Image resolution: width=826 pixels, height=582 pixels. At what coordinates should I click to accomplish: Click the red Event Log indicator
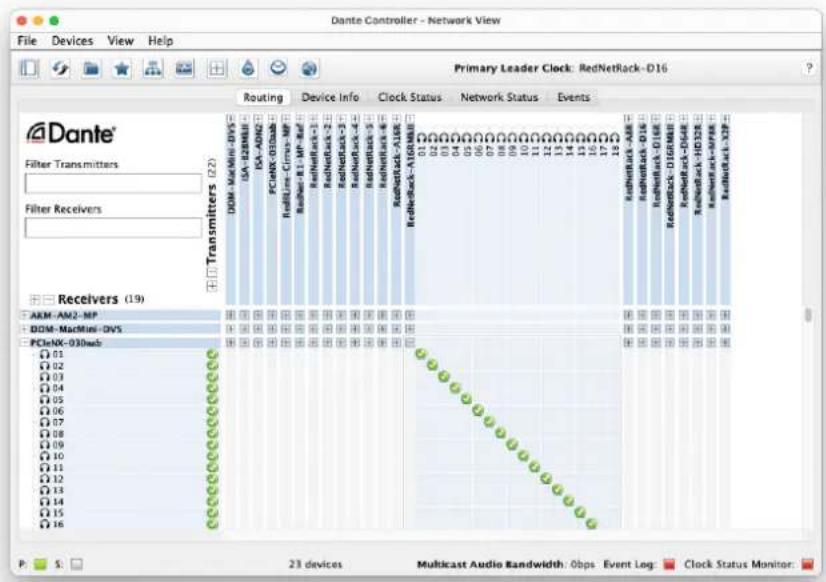pyautogui.click(x=669, y=564)
